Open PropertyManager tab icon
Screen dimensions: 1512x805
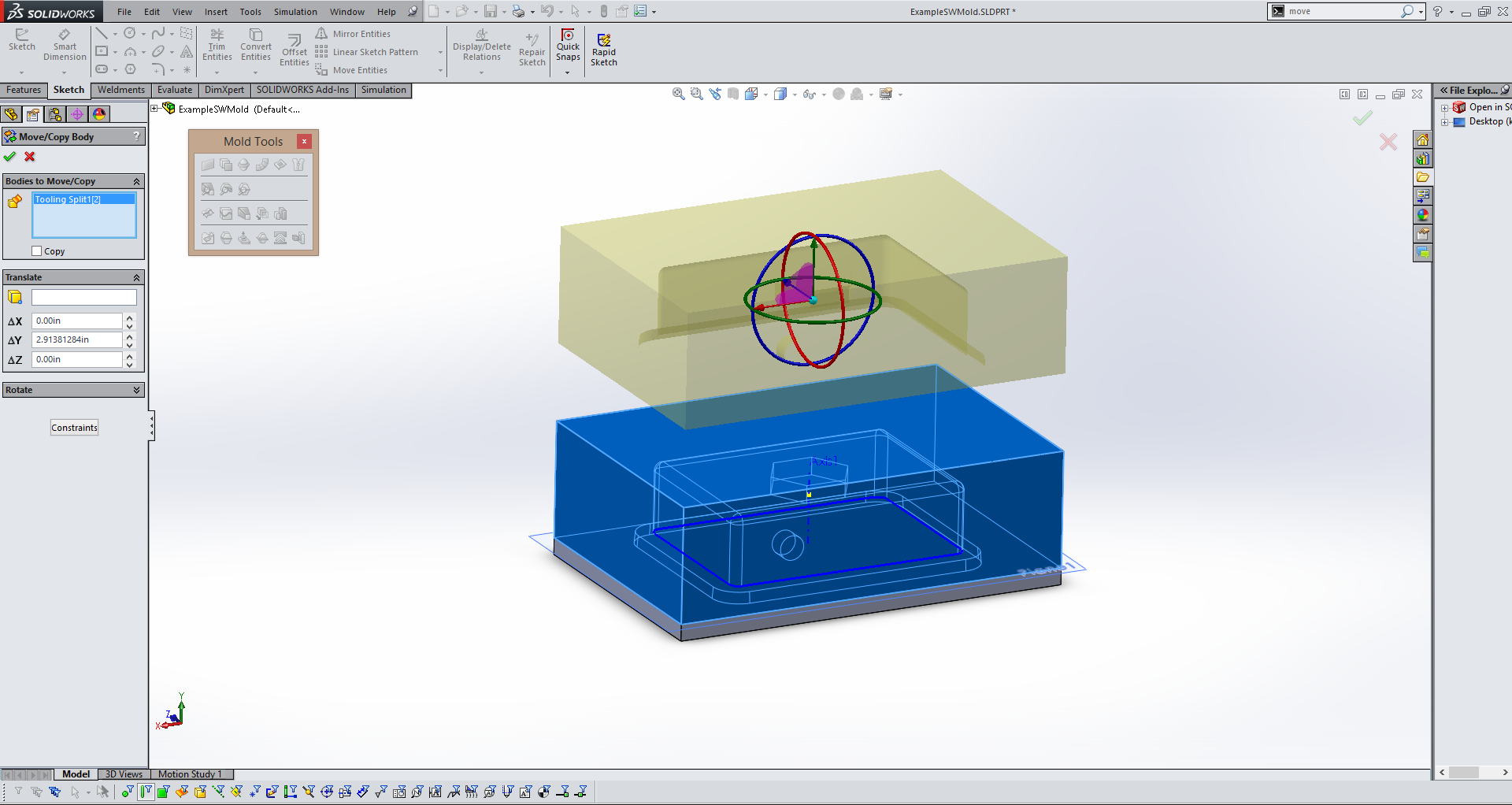(33, 114)
